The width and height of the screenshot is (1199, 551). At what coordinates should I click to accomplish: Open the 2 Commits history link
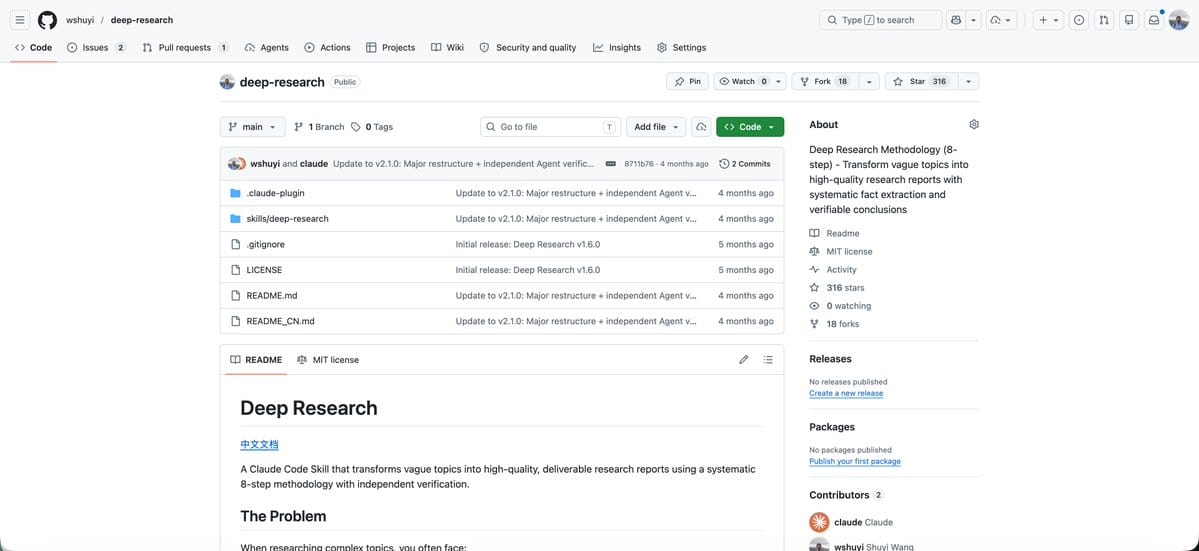(745, 164)
